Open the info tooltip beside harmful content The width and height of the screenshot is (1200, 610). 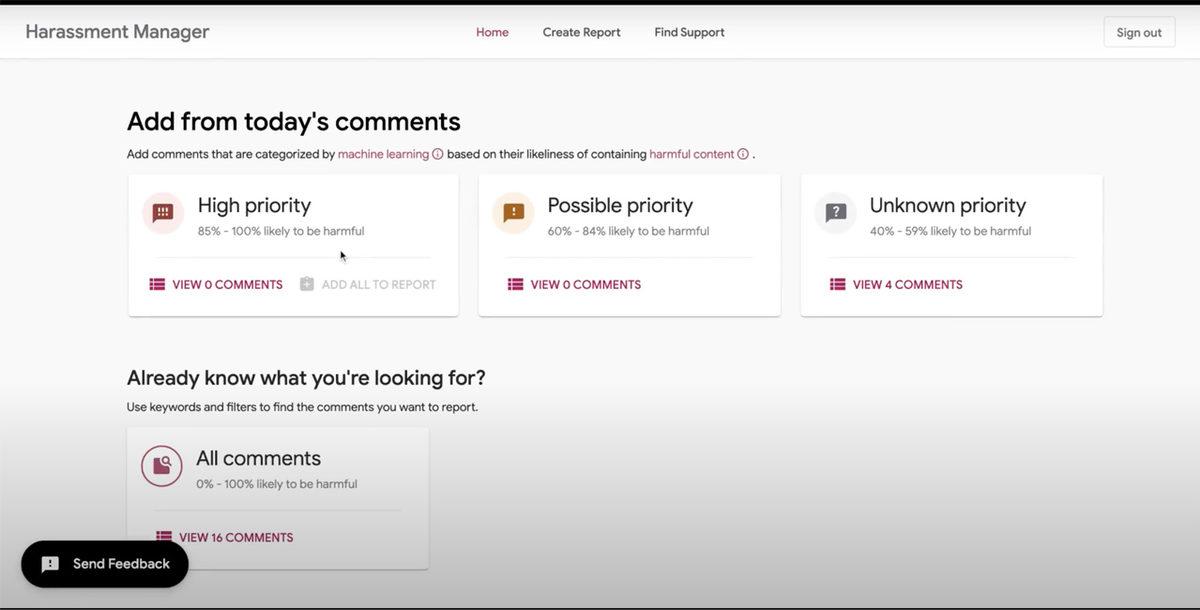point(742,154)
